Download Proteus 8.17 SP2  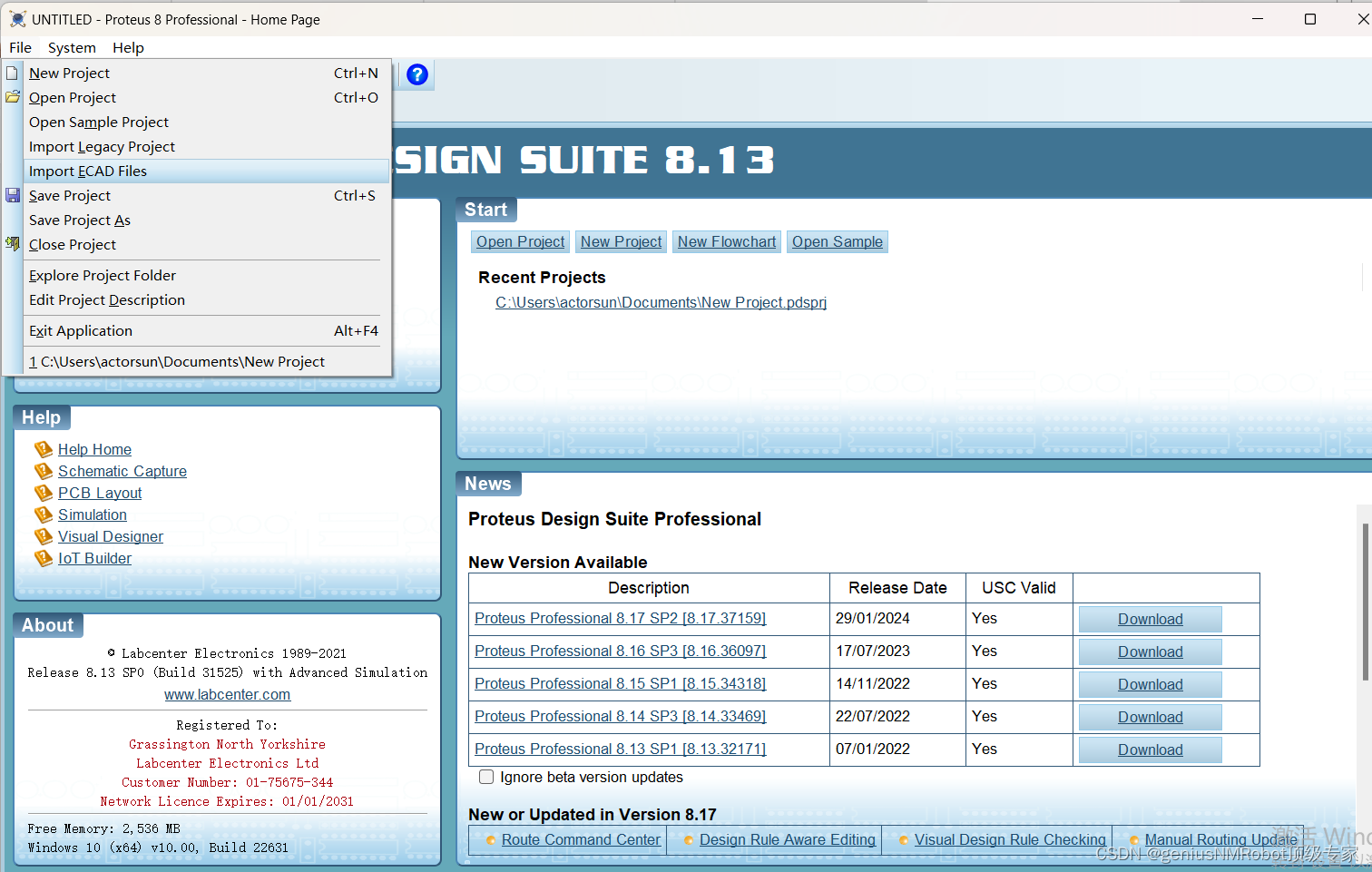pyautogui.click(x=1150, y=619)
